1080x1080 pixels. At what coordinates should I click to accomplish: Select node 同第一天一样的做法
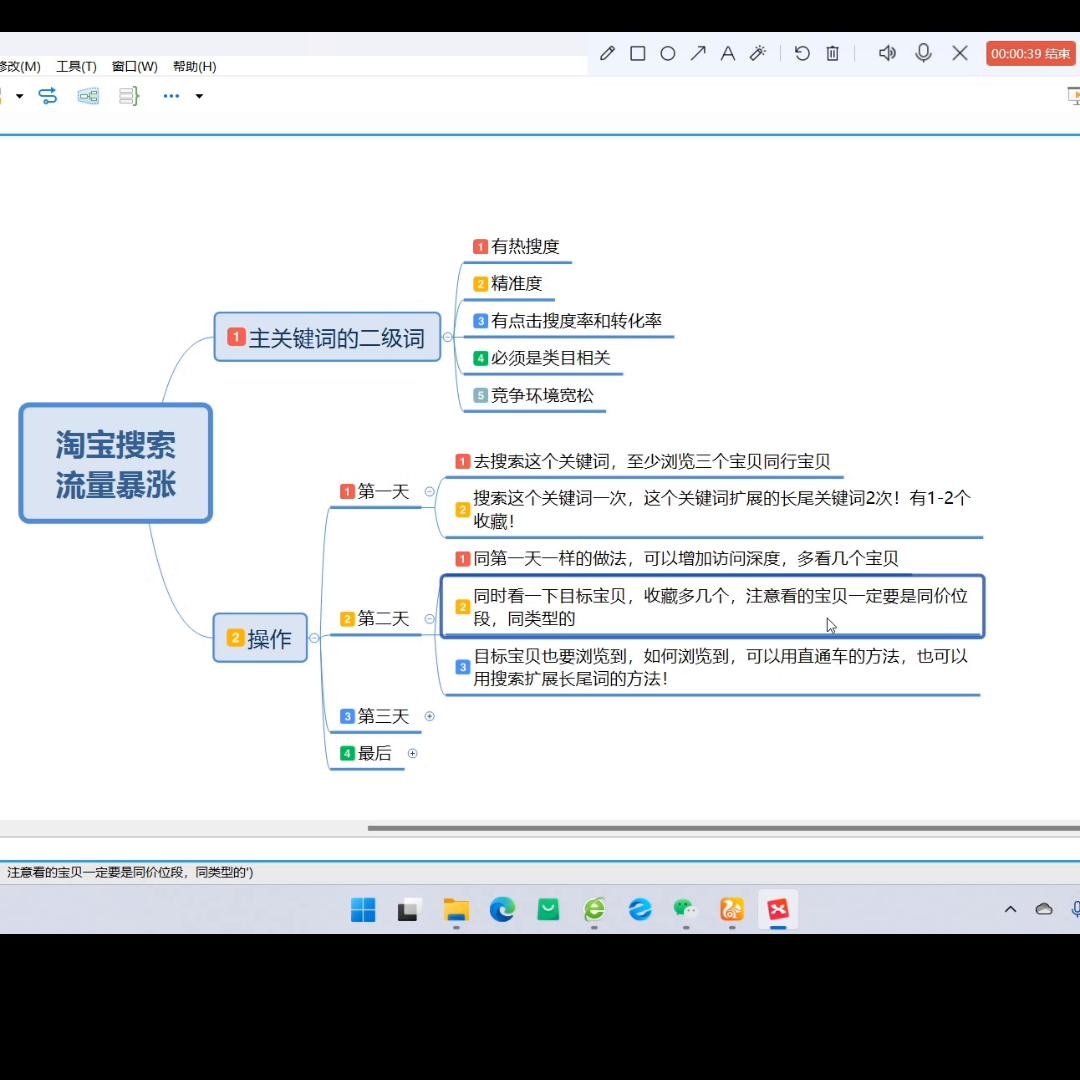pos(678,559)
